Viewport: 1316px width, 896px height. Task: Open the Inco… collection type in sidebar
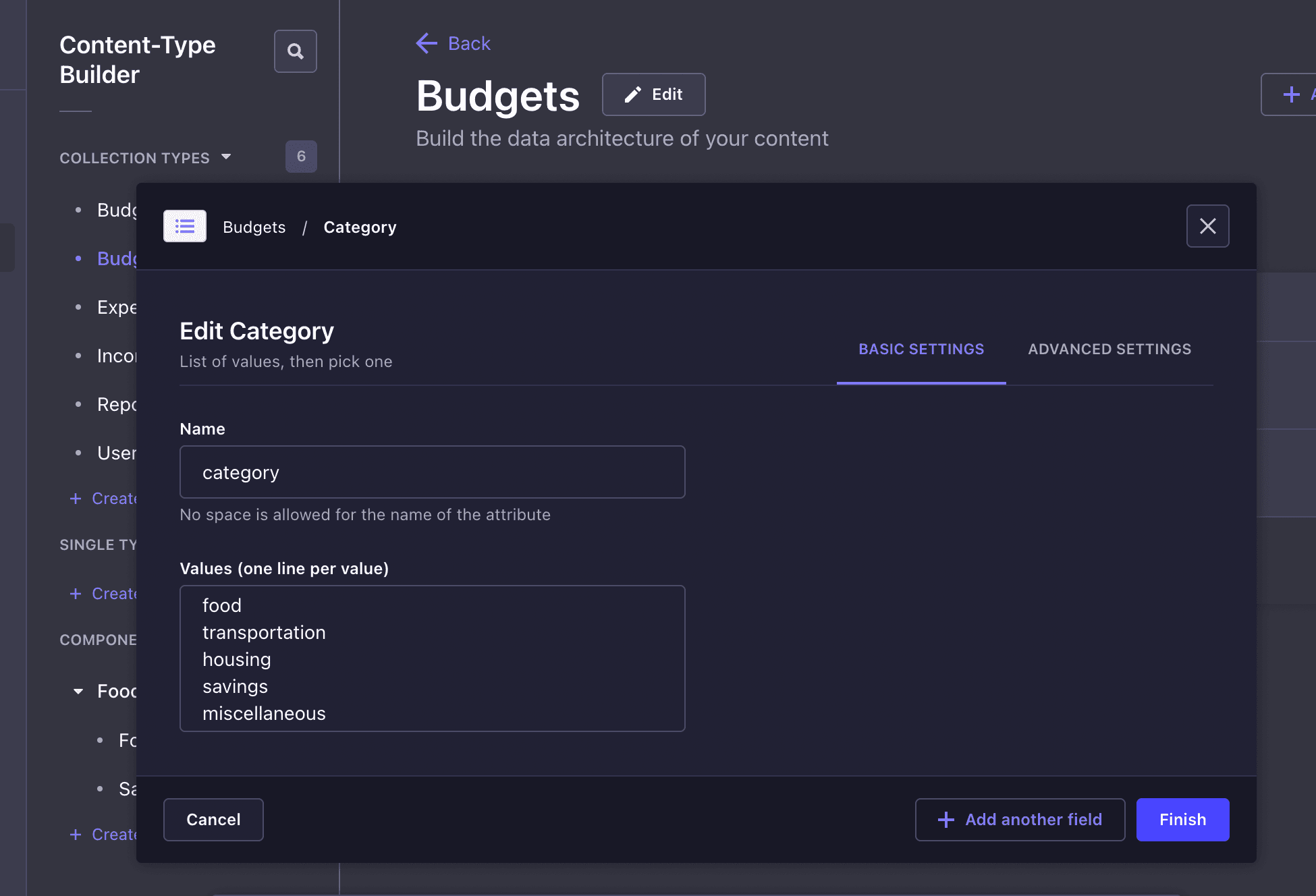(117, 356)
